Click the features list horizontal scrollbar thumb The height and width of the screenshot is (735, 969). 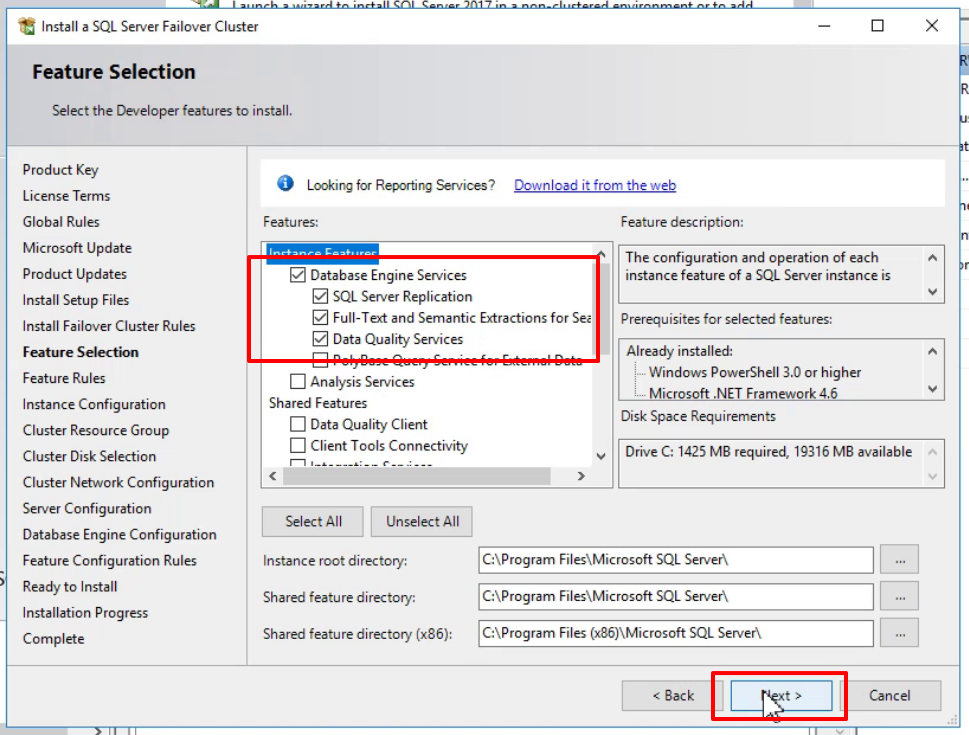click(x=417, y=476)
